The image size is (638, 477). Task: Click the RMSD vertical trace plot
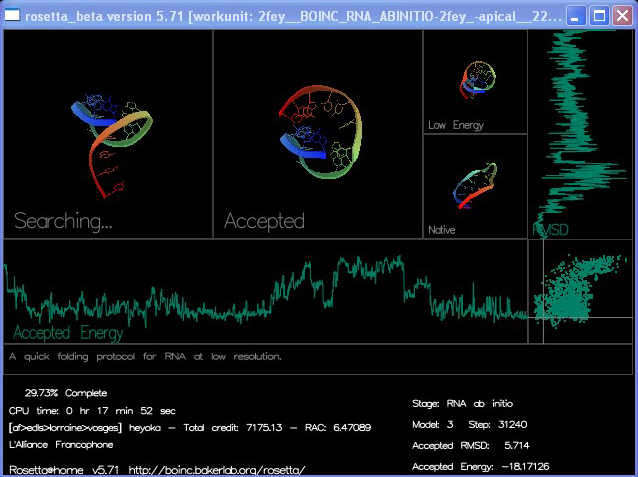click(x=580, y=130)
